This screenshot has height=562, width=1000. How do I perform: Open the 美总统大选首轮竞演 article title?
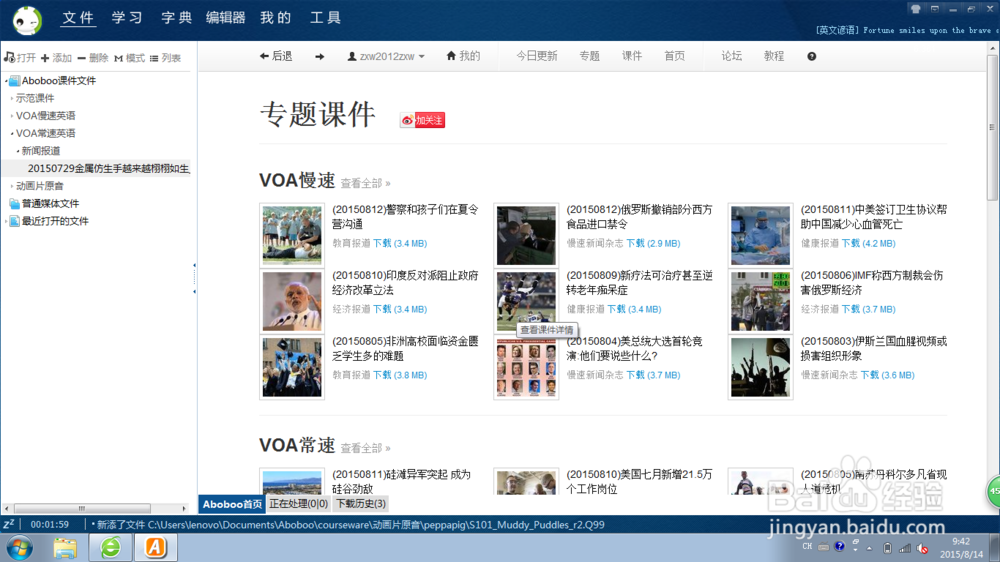634,348
